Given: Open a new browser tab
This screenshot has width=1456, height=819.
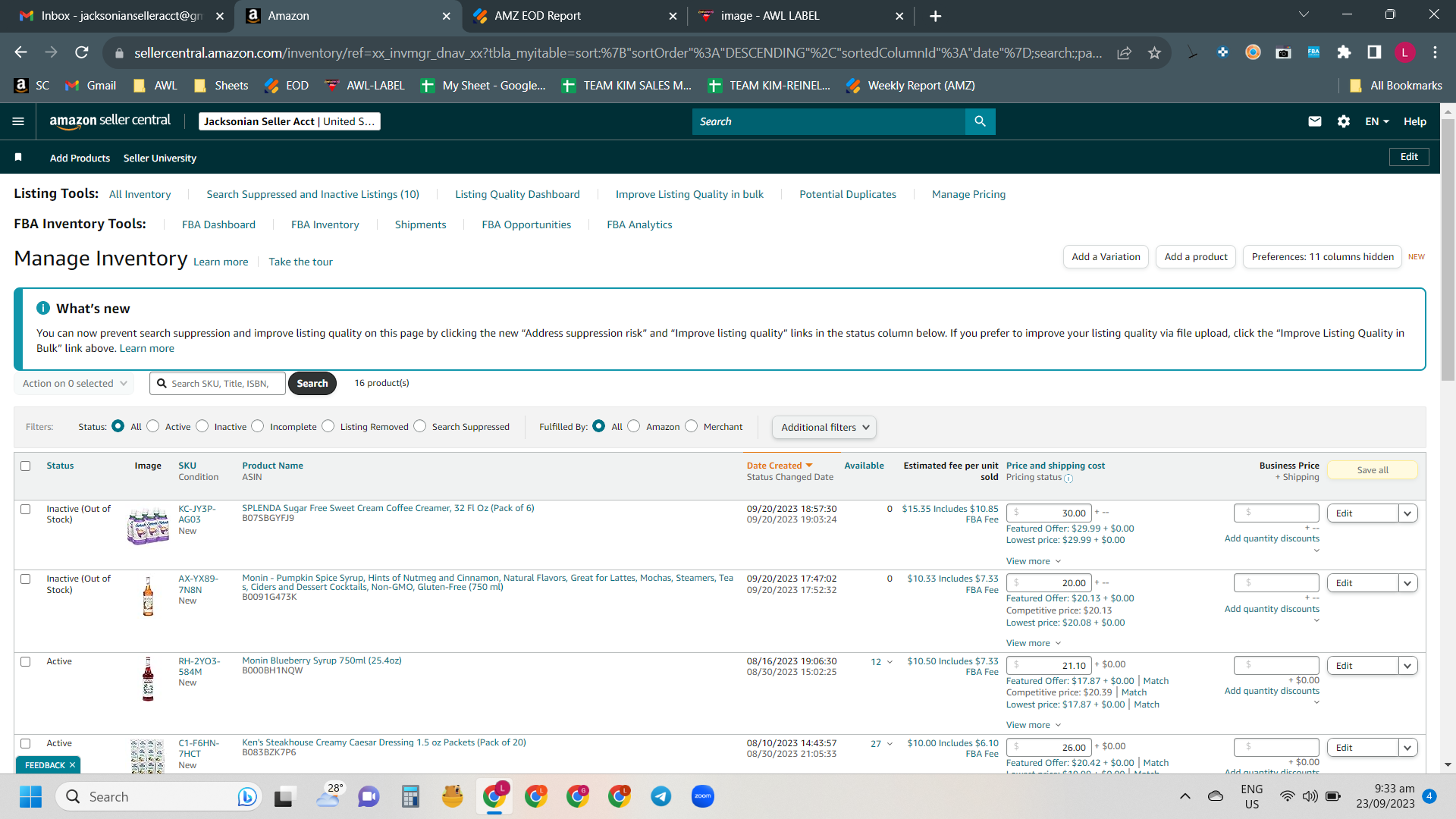Looking at the screenshot, I should 935,16.
